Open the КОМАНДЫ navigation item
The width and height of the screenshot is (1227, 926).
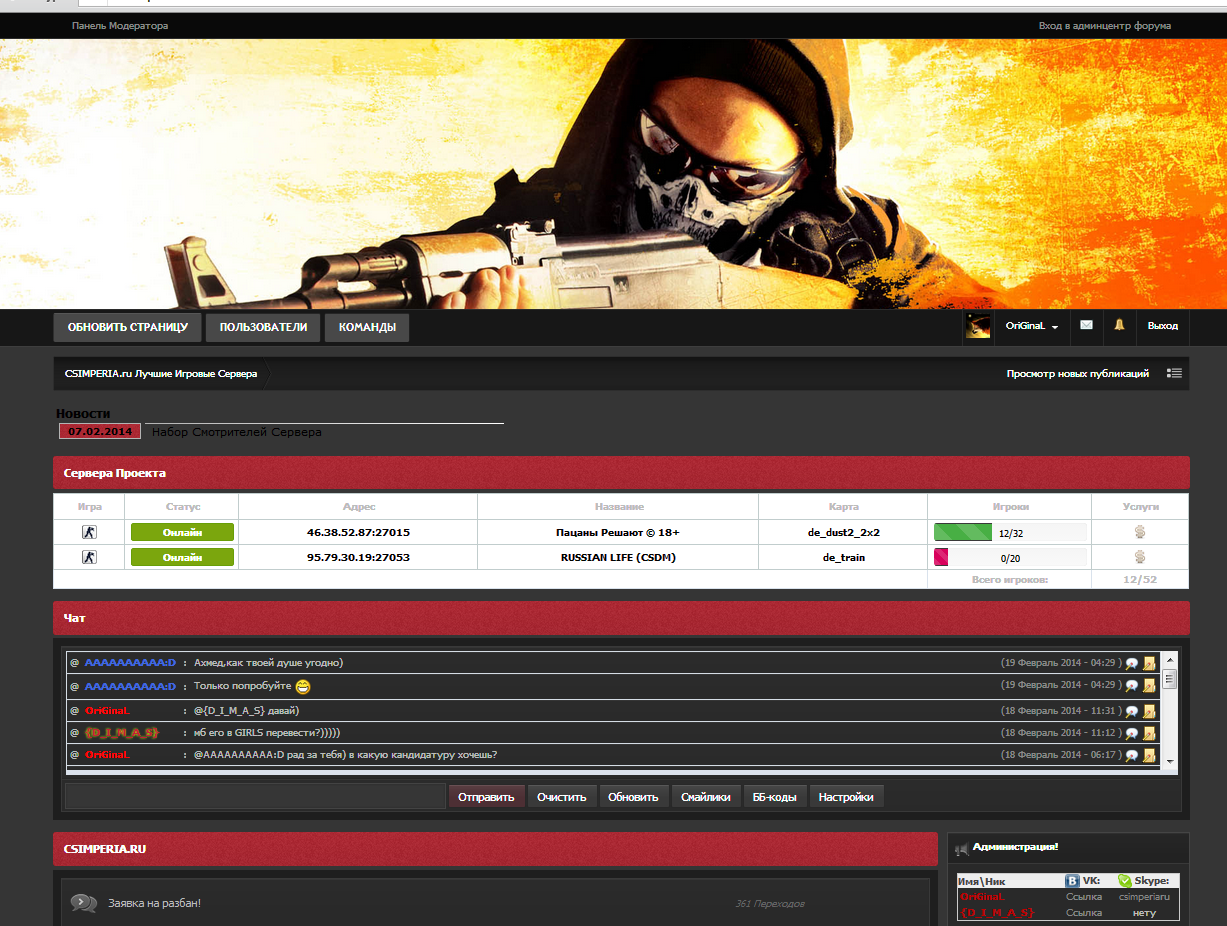pyautogui.click(x=367, y=327)
